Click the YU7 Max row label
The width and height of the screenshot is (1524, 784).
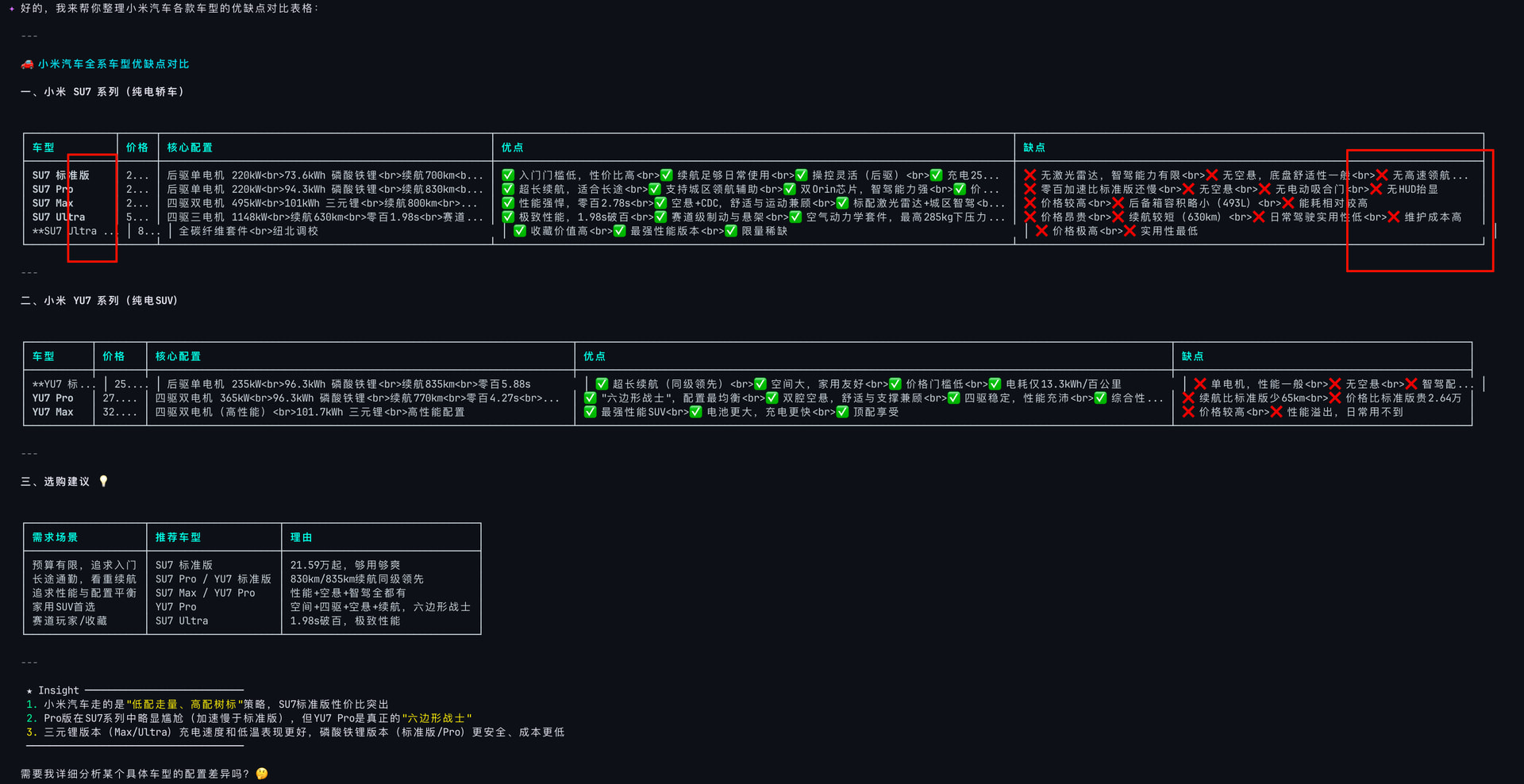[53, 412]
